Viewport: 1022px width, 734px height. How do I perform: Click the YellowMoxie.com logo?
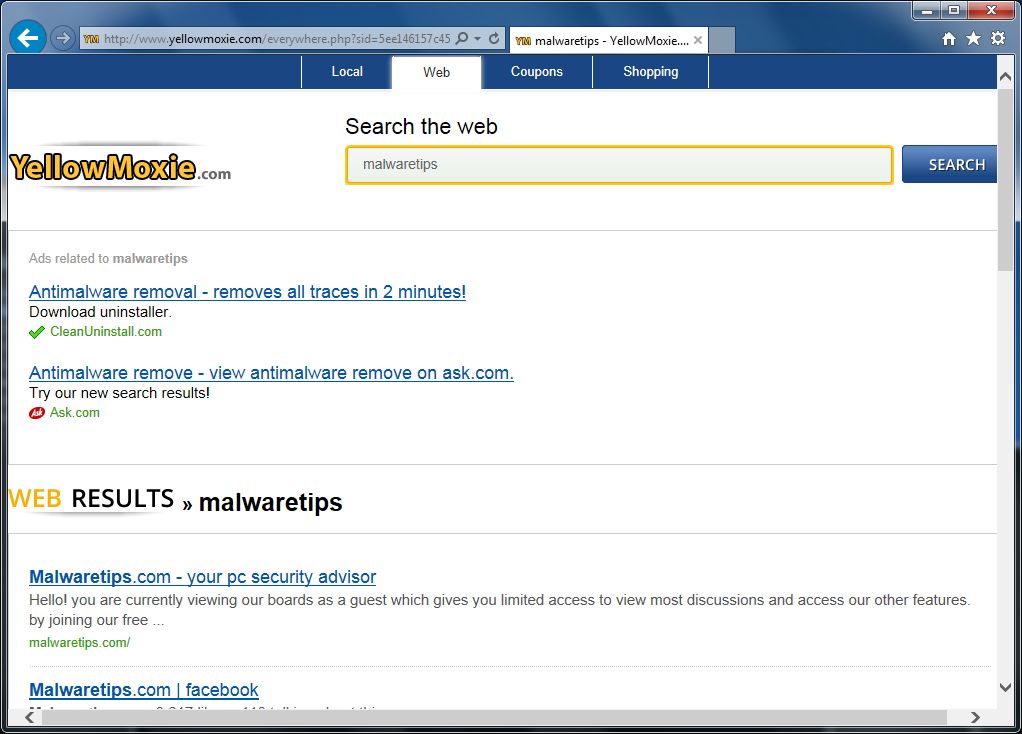click(121, 168)
